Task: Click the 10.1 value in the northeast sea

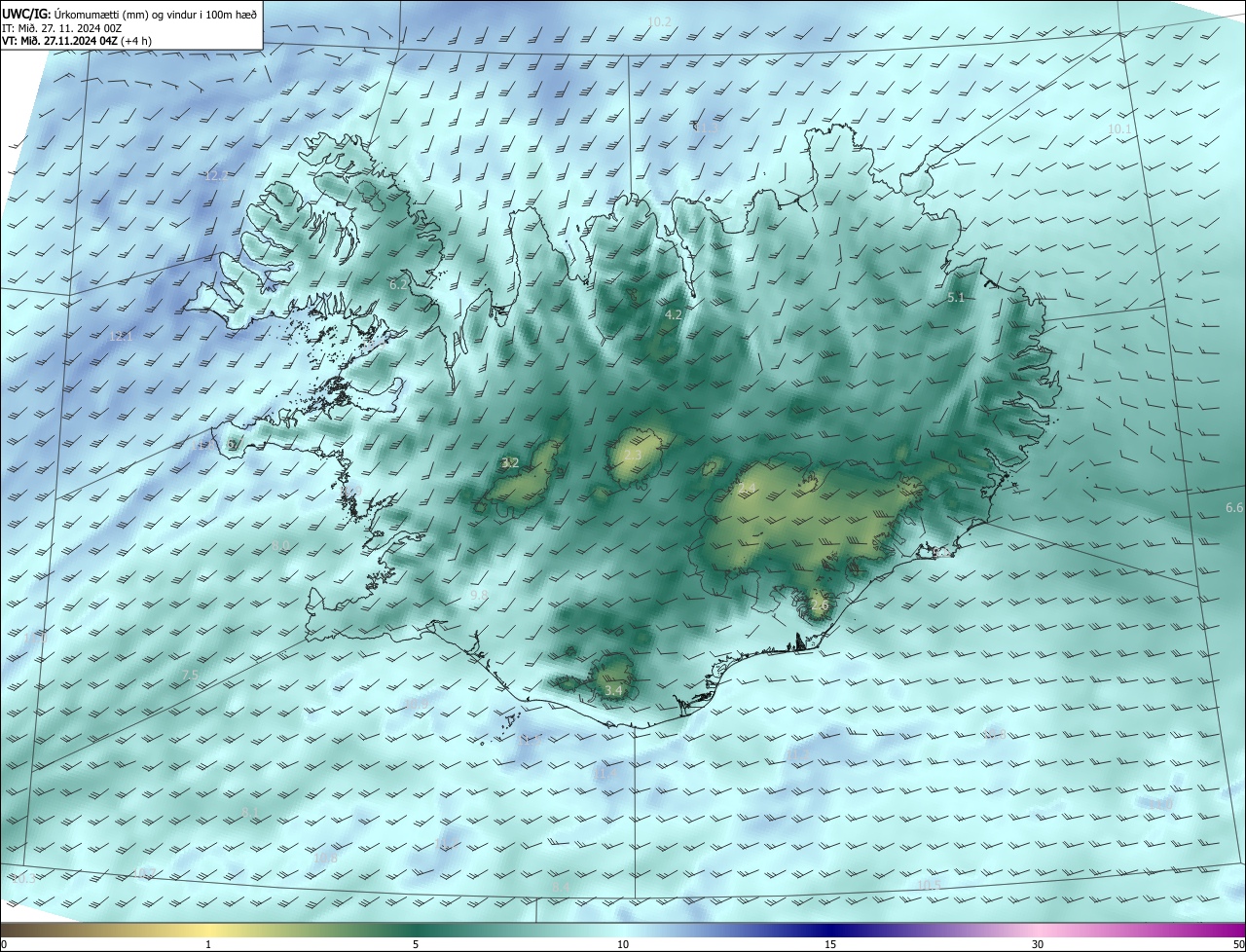Action: [x=1120, y=129]
